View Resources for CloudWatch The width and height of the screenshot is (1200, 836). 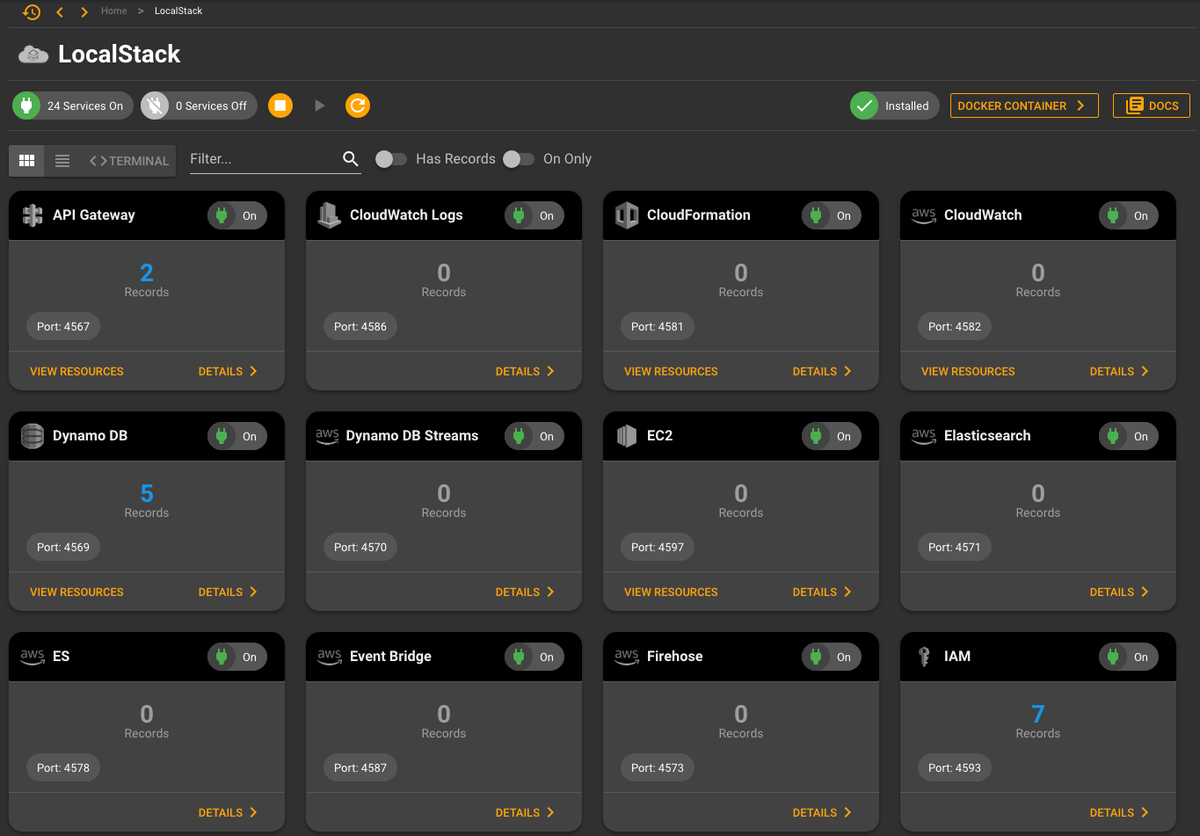[968, 371]
